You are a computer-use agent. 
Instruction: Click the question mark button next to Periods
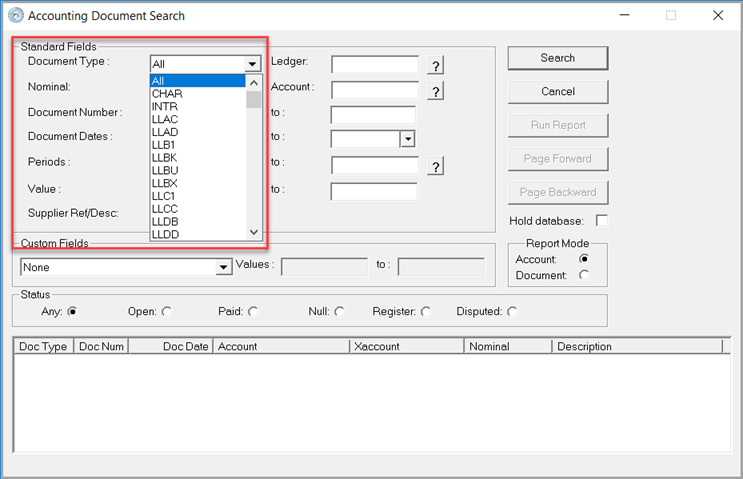point(435,167)
